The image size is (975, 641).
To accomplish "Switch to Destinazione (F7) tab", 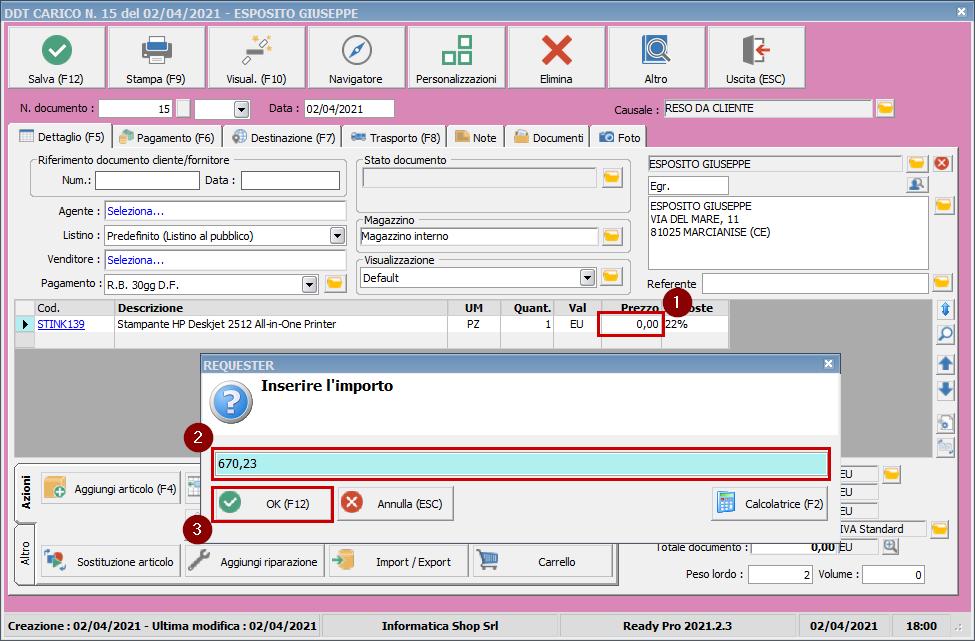I will click(284, 137).
